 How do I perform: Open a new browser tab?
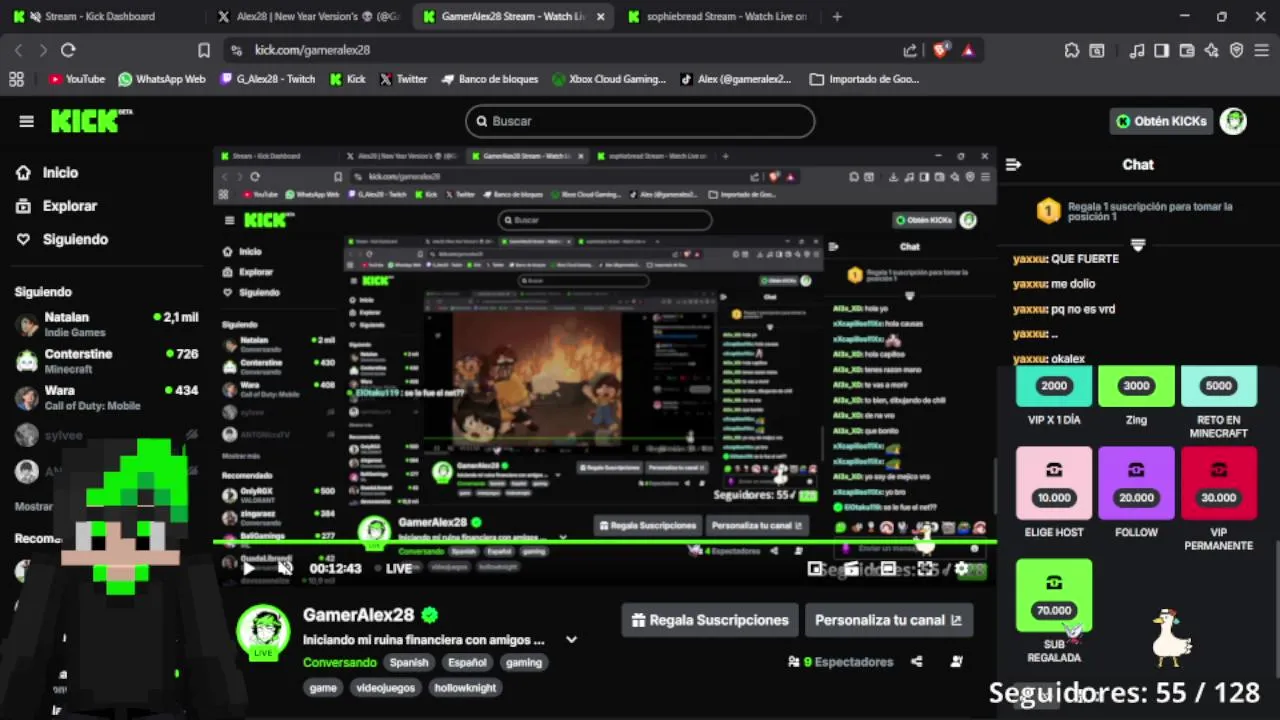pyautogui.click(x=837, y=16)
